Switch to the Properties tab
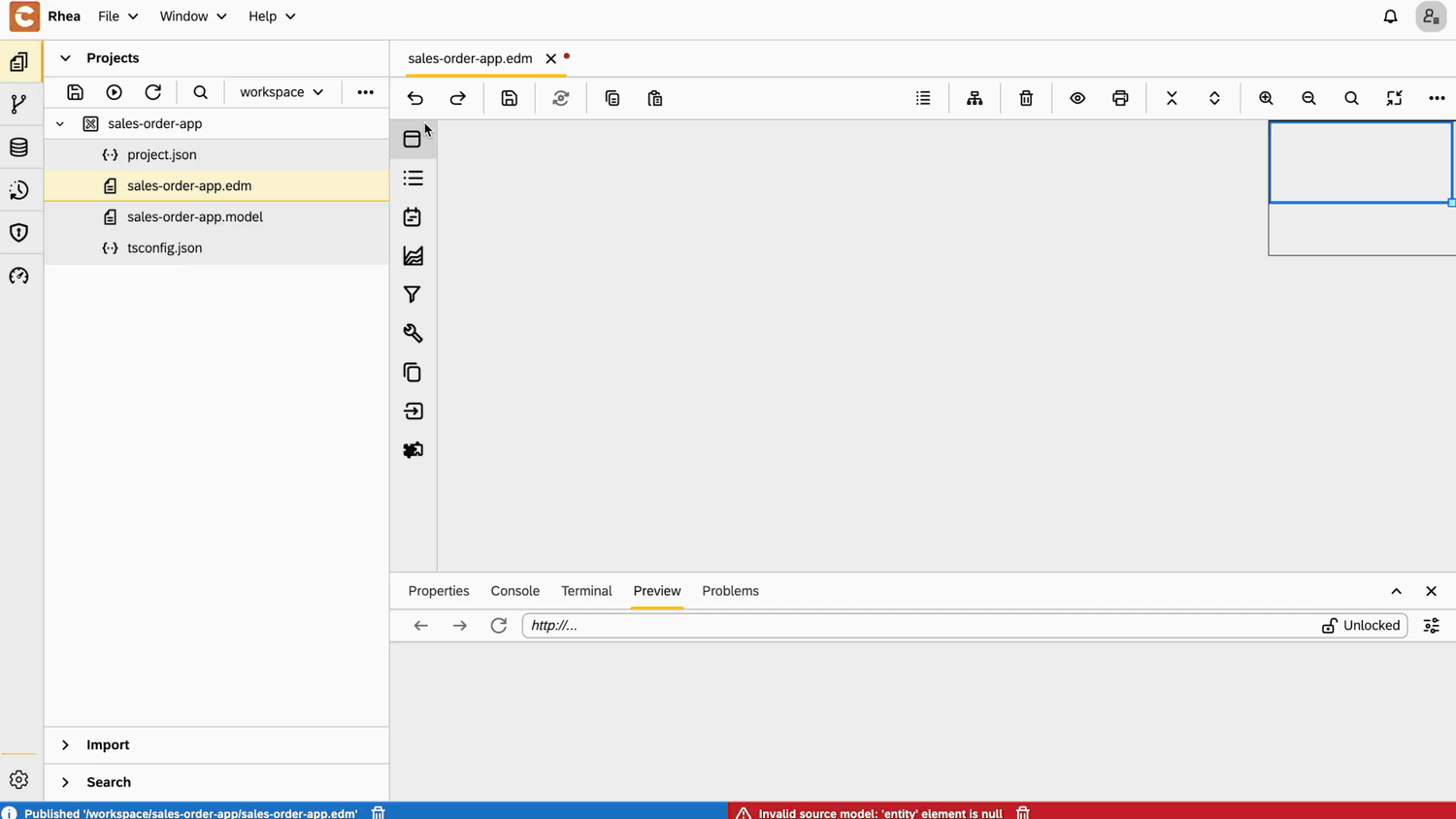Image resolution: width=1456 pixels, height=819 pixels. point(439,591)
